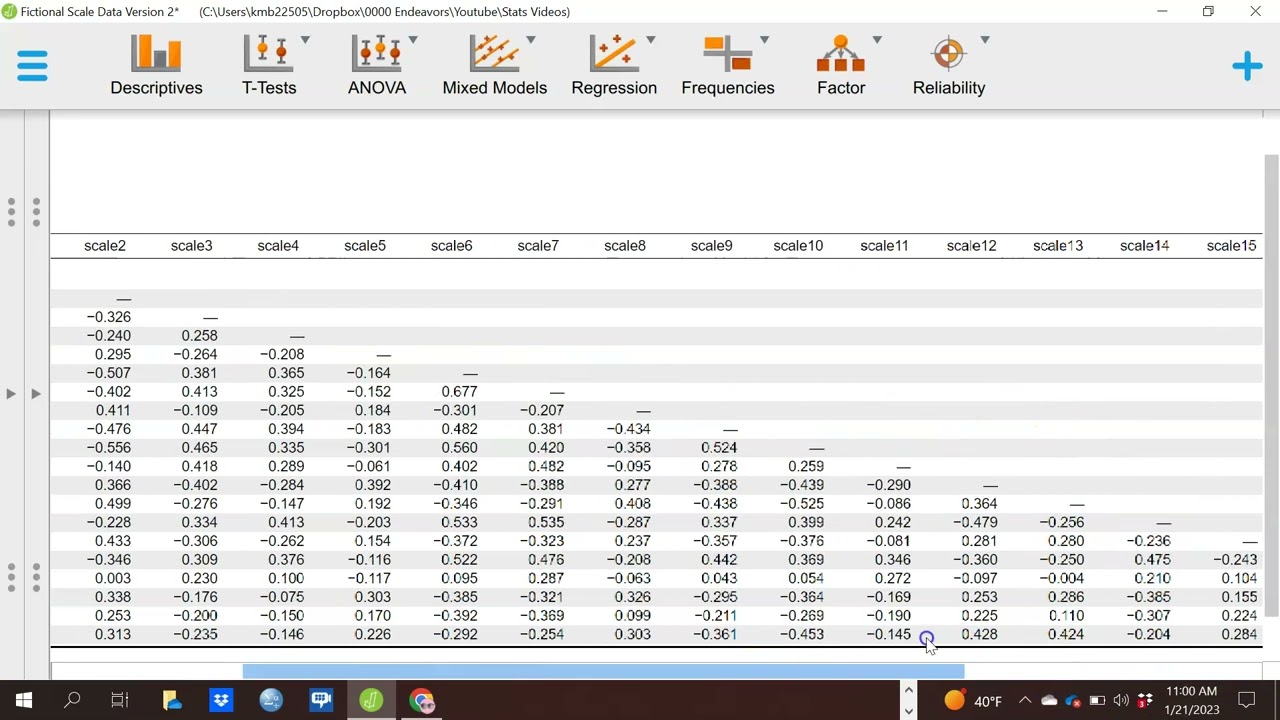Expand the Mixed Models dropdown arrow

531,40
